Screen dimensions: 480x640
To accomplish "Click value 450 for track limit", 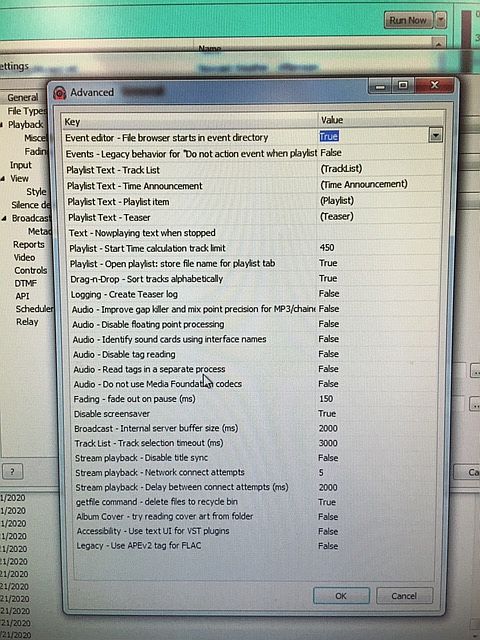I will pyautogui.click(x=327, y=248).
